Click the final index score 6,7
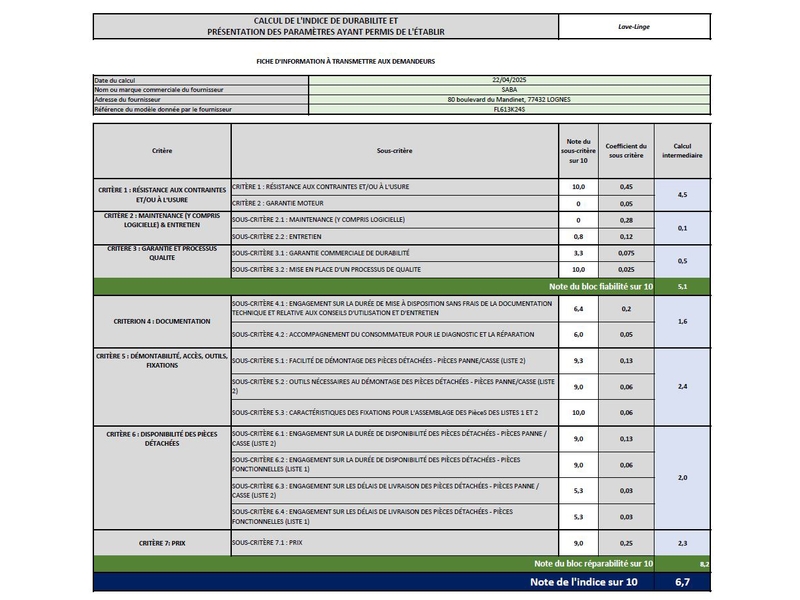 pos(682,581)
